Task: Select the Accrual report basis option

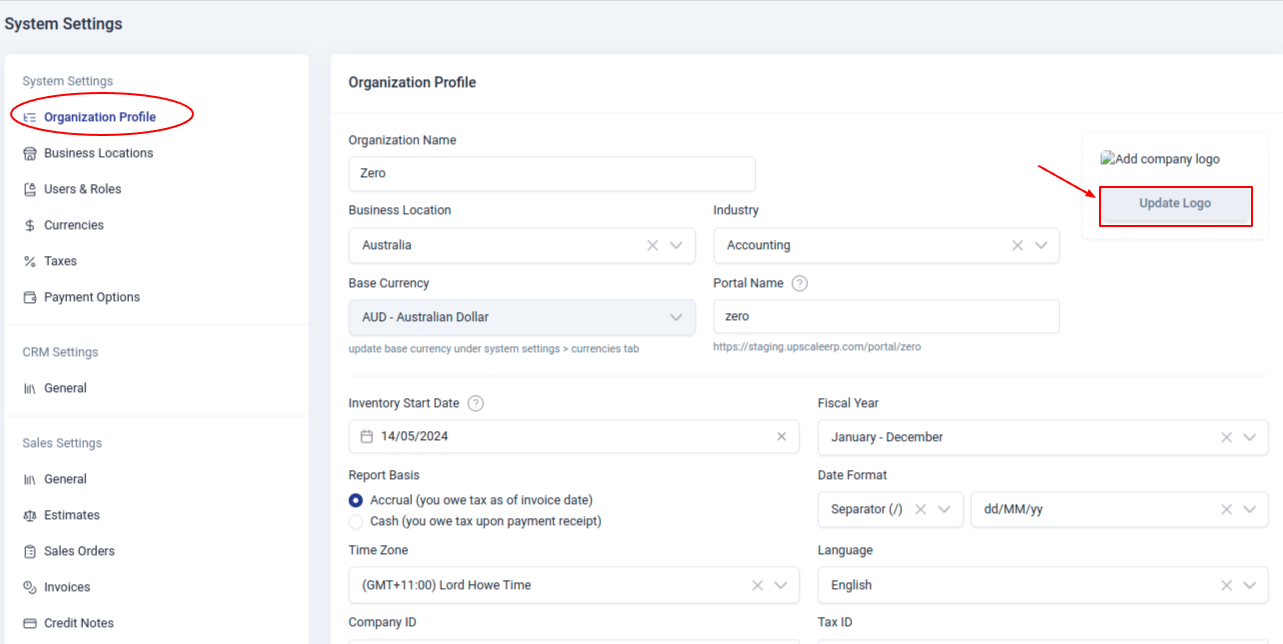Action: 356,500
